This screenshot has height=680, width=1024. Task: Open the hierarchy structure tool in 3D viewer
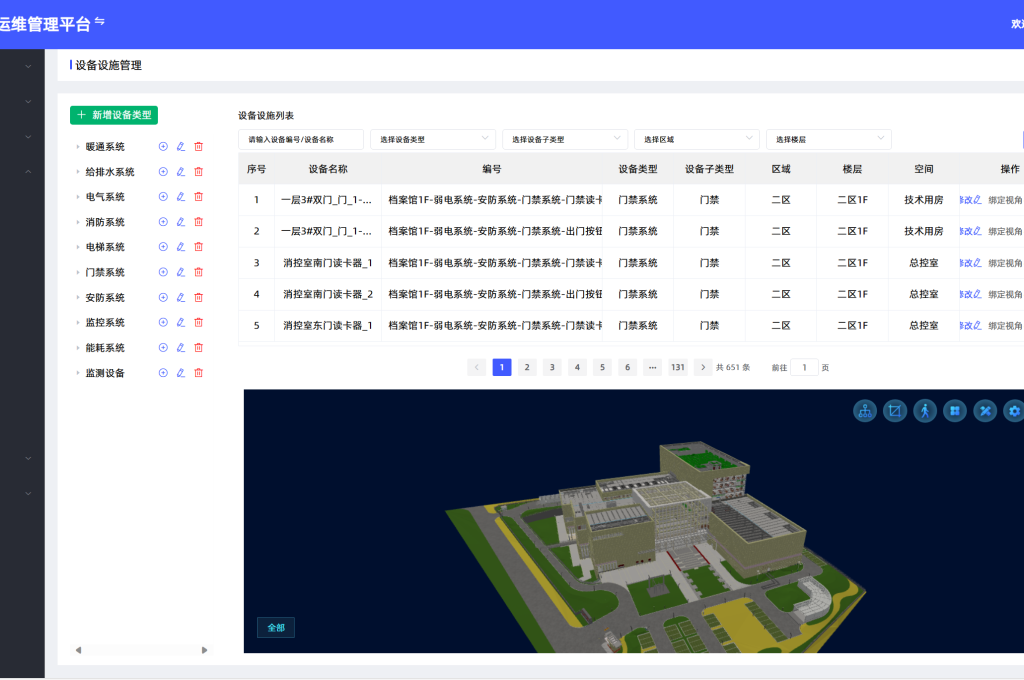point(865,411)
